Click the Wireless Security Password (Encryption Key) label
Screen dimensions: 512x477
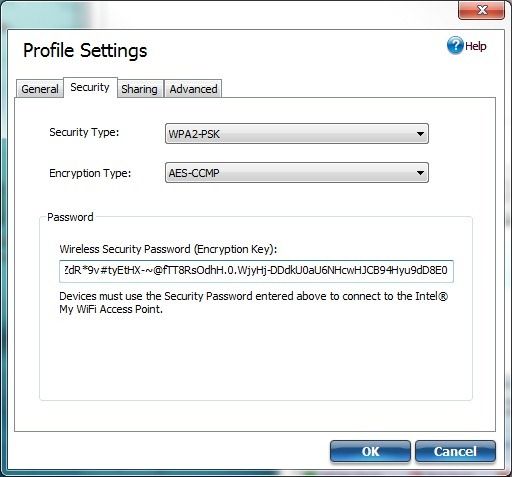click(x=168, y=249)
